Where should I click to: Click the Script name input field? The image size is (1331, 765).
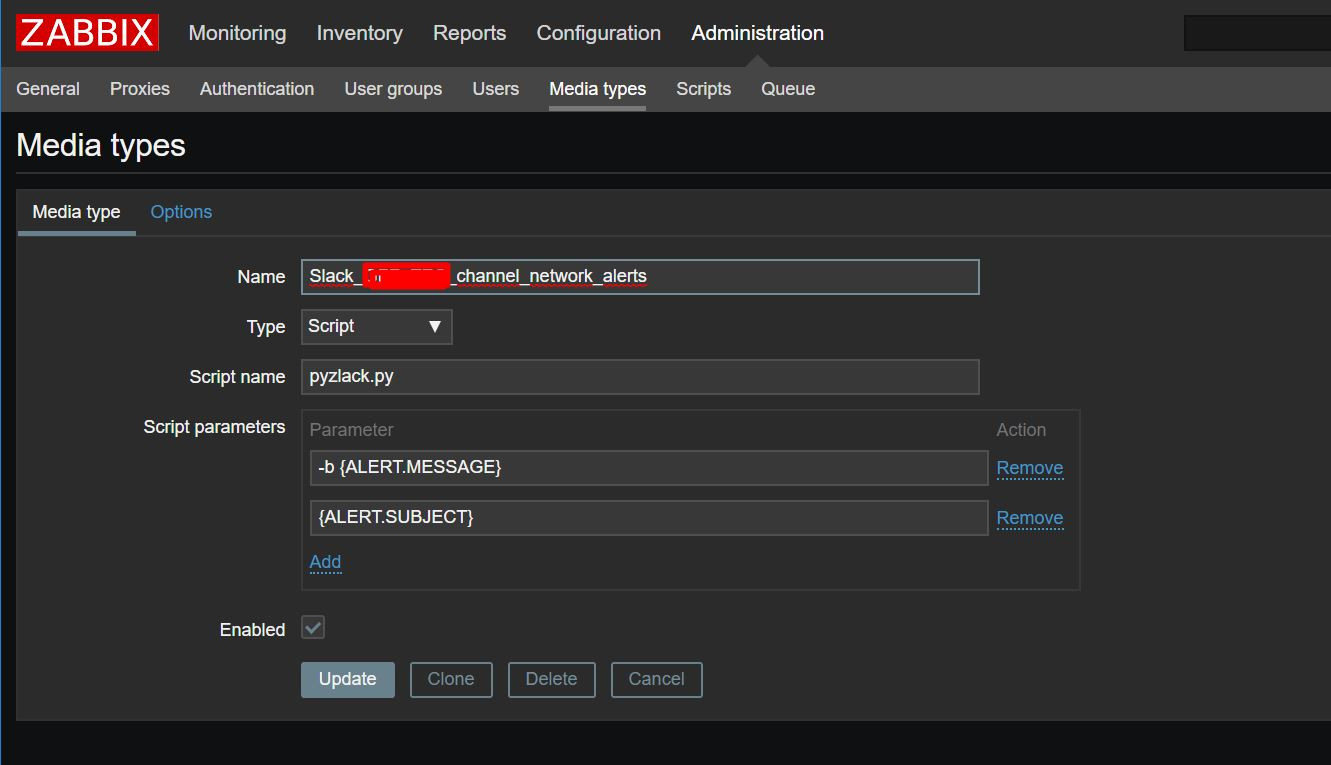tap(639, 377)
